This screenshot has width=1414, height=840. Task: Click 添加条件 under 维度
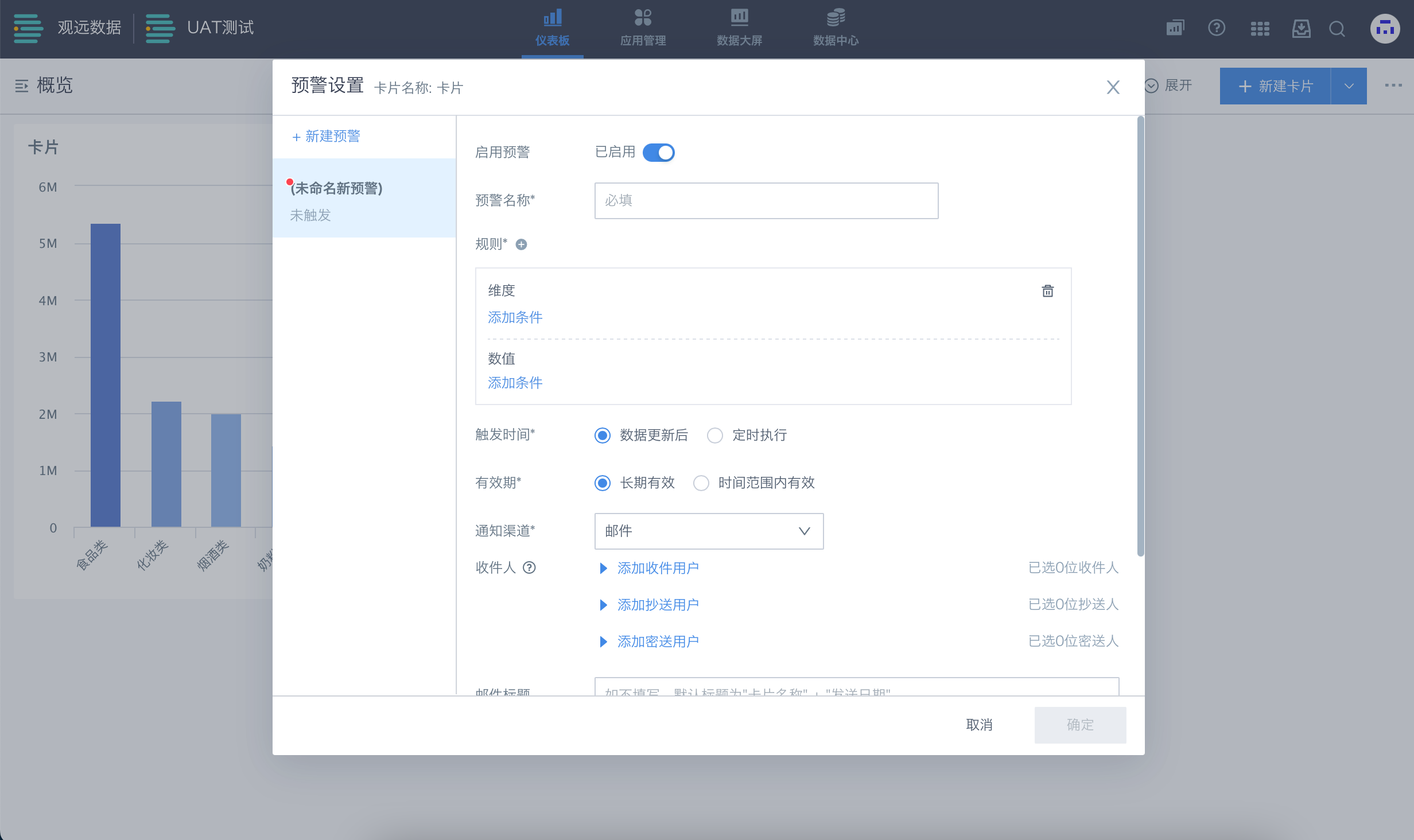click(x=515, y=317)
